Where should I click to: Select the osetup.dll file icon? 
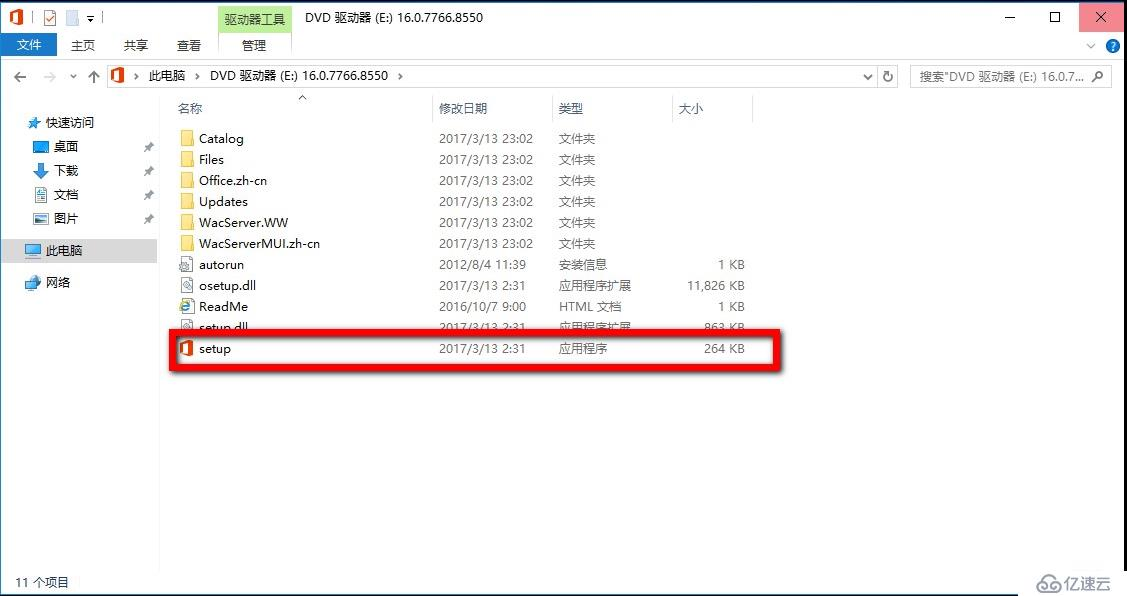click(187, 285)
